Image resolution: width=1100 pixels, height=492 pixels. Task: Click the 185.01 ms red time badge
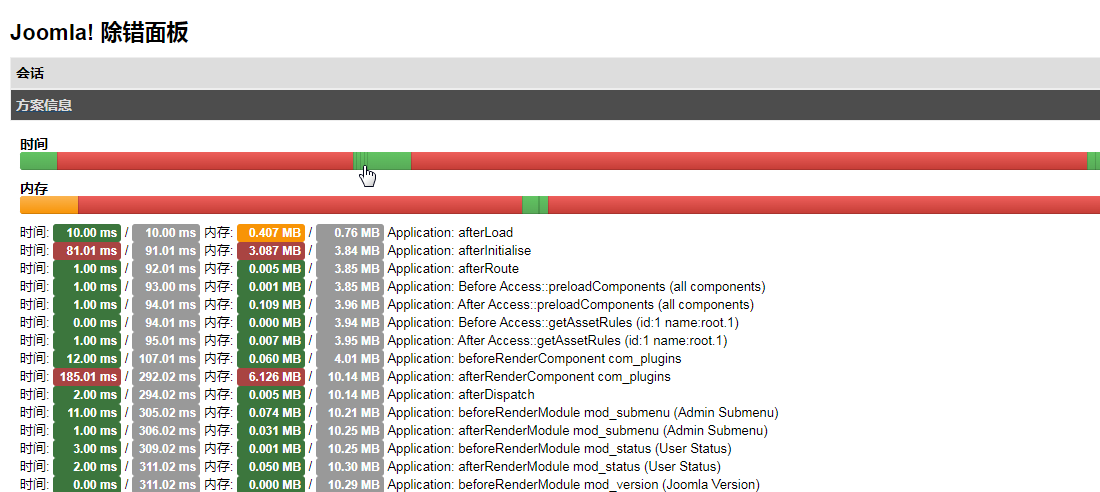coord(87,377)
